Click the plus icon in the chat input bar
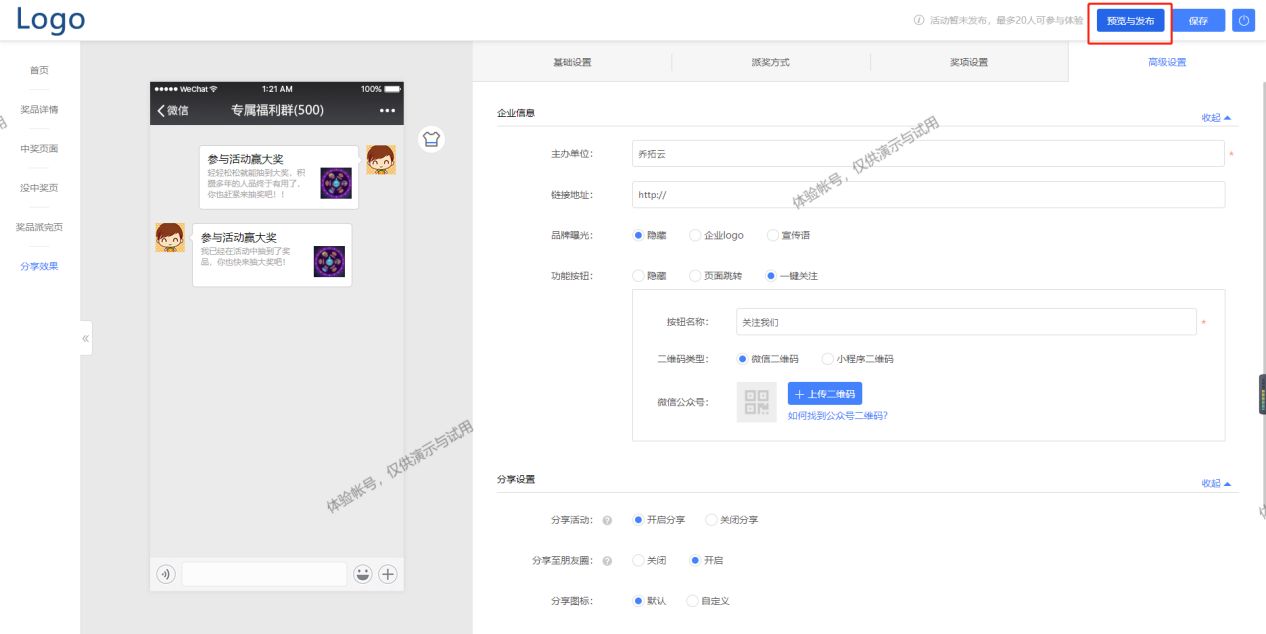This screenshot has width=1266, height=634. click(387, 574)
